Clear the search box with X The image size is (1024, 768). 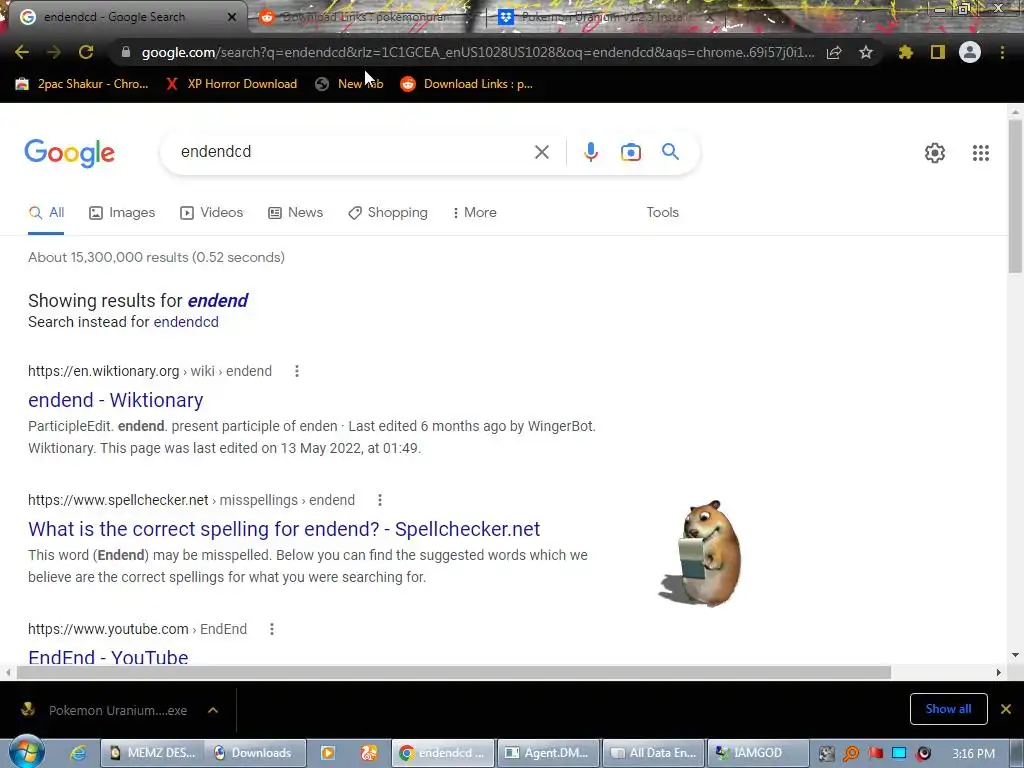pos(541,152)
